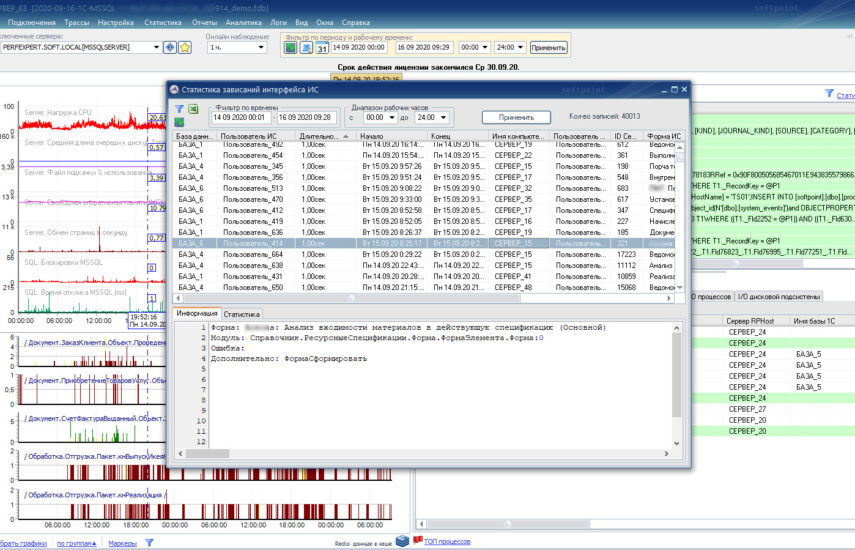Click the Redis database stack icon

point(402,541)
